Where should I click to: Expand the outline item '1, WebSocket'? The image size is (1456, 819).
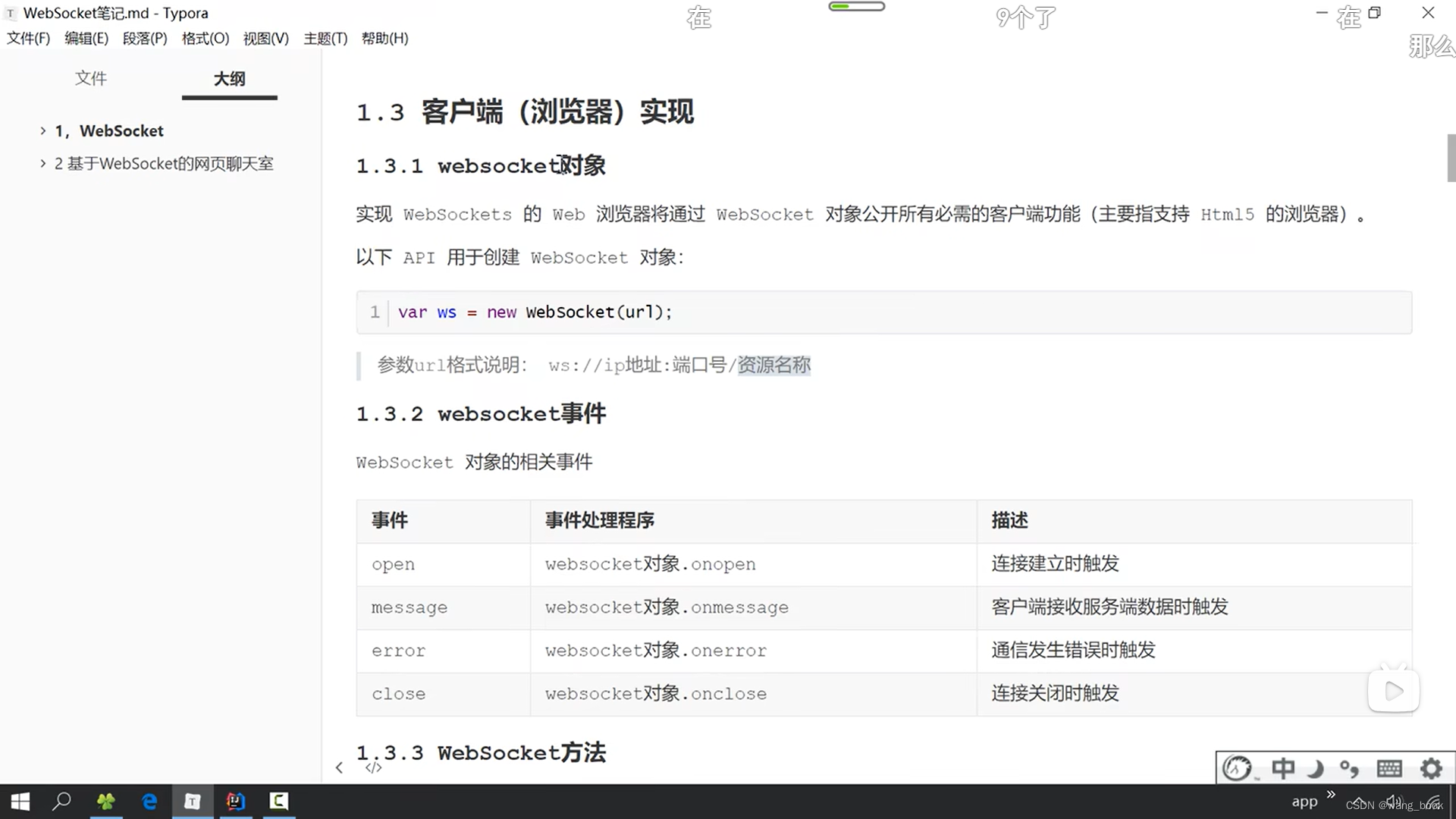coord(43,130)
